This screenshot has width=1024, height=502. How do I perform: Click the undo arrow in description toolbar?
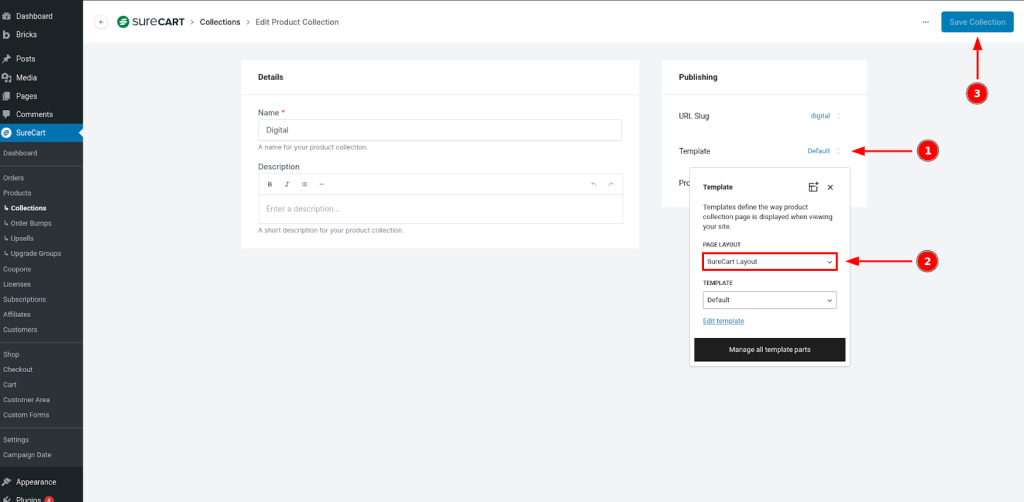[593, 184]
